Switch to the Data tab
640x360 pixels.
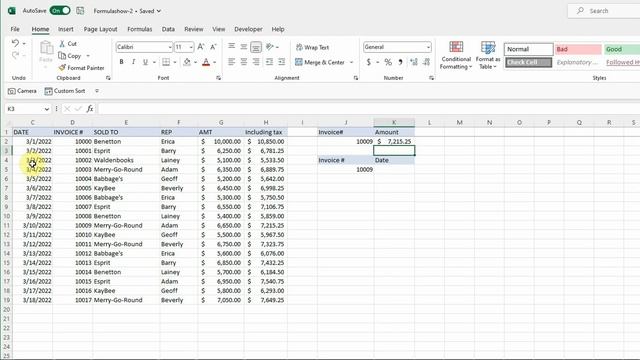coord(168,29)
